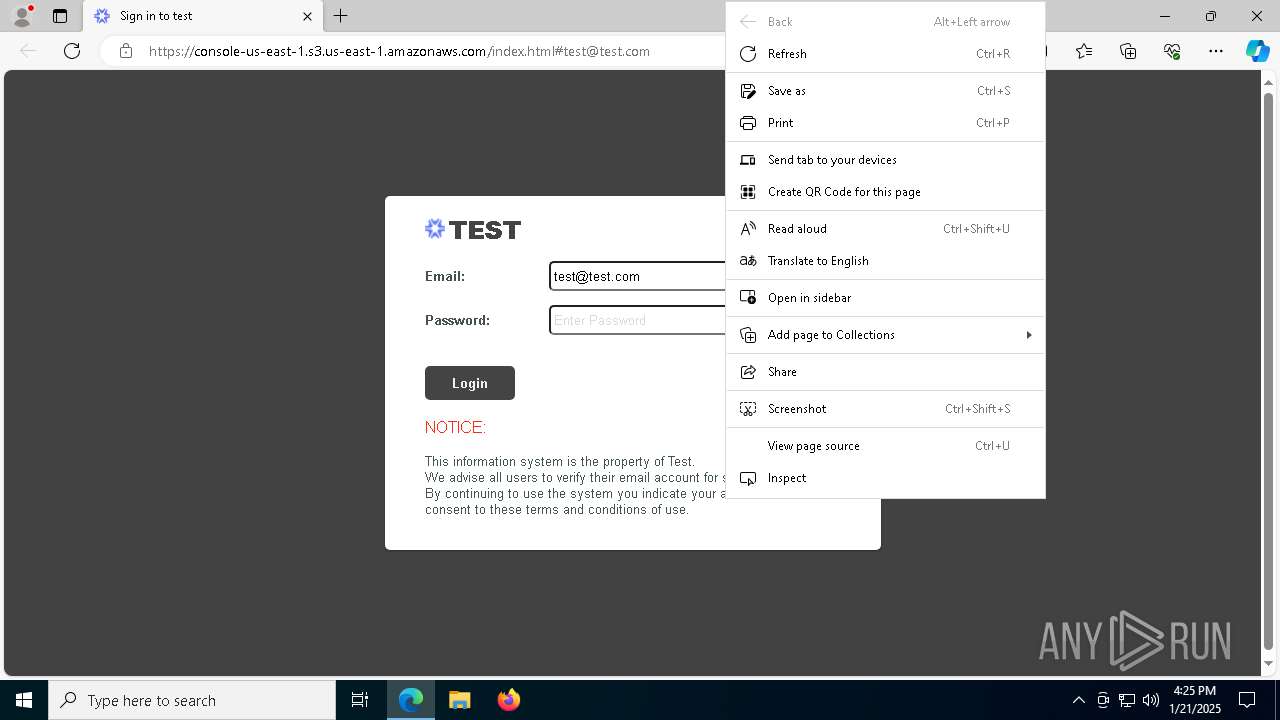The image size is (1280, 720).
Task: Show hidden system tray icons chevron
Action: click(1078, 700)
